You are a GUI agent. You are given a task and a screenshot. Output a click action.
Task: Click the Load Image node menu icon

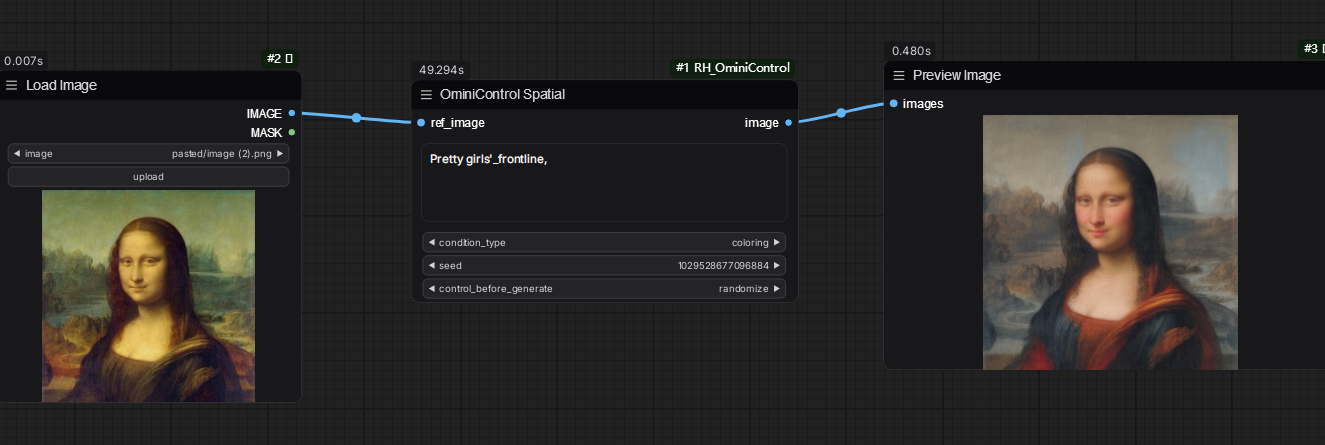pyautogui.click(x=12, y=86)
